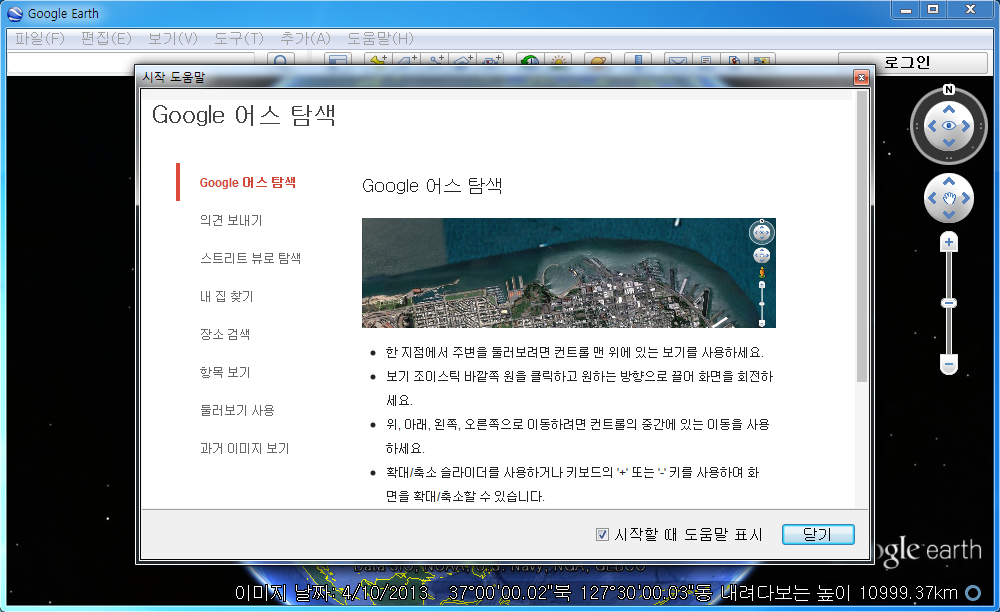1000x612 pixels.
Task: Click the ruler toolbar icon
Action: (638, 60)
